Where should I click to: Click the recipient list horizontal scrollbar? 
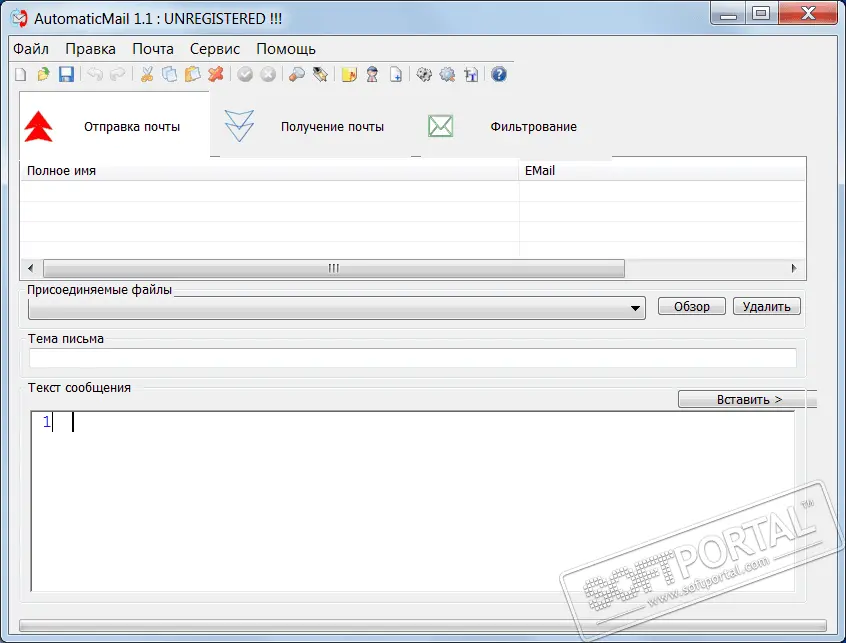click(x=334, y=268)
